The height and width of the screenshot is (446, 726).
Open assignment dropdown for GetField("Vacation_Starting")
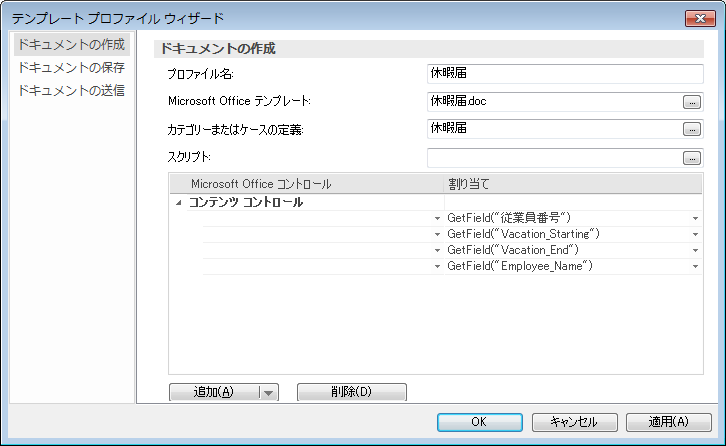[695, 234]
